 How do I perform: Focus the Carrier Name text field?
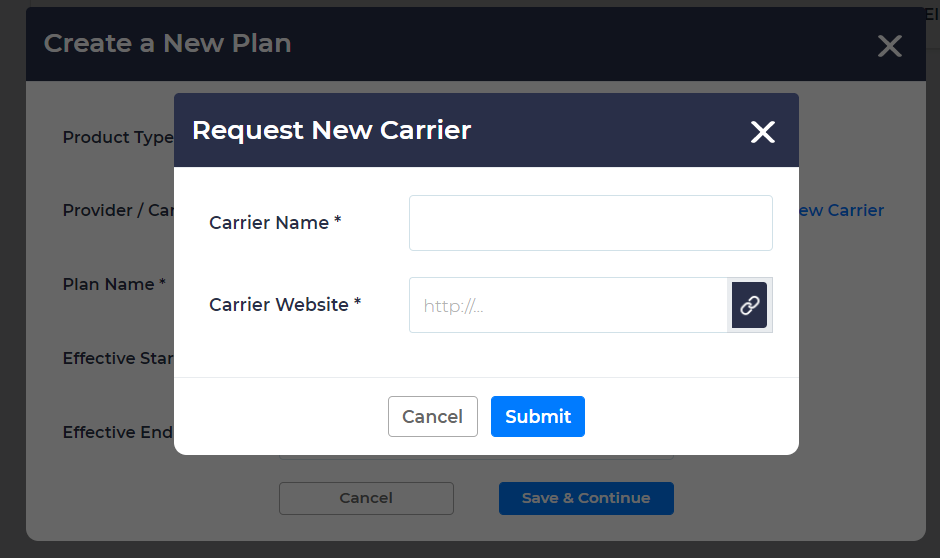[590, 223]
